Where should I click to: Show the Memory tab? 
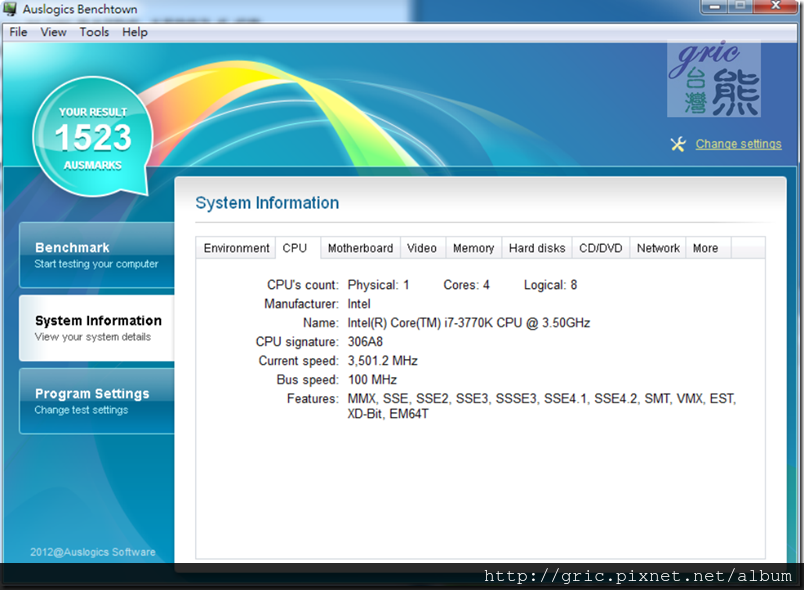[473, 248]
